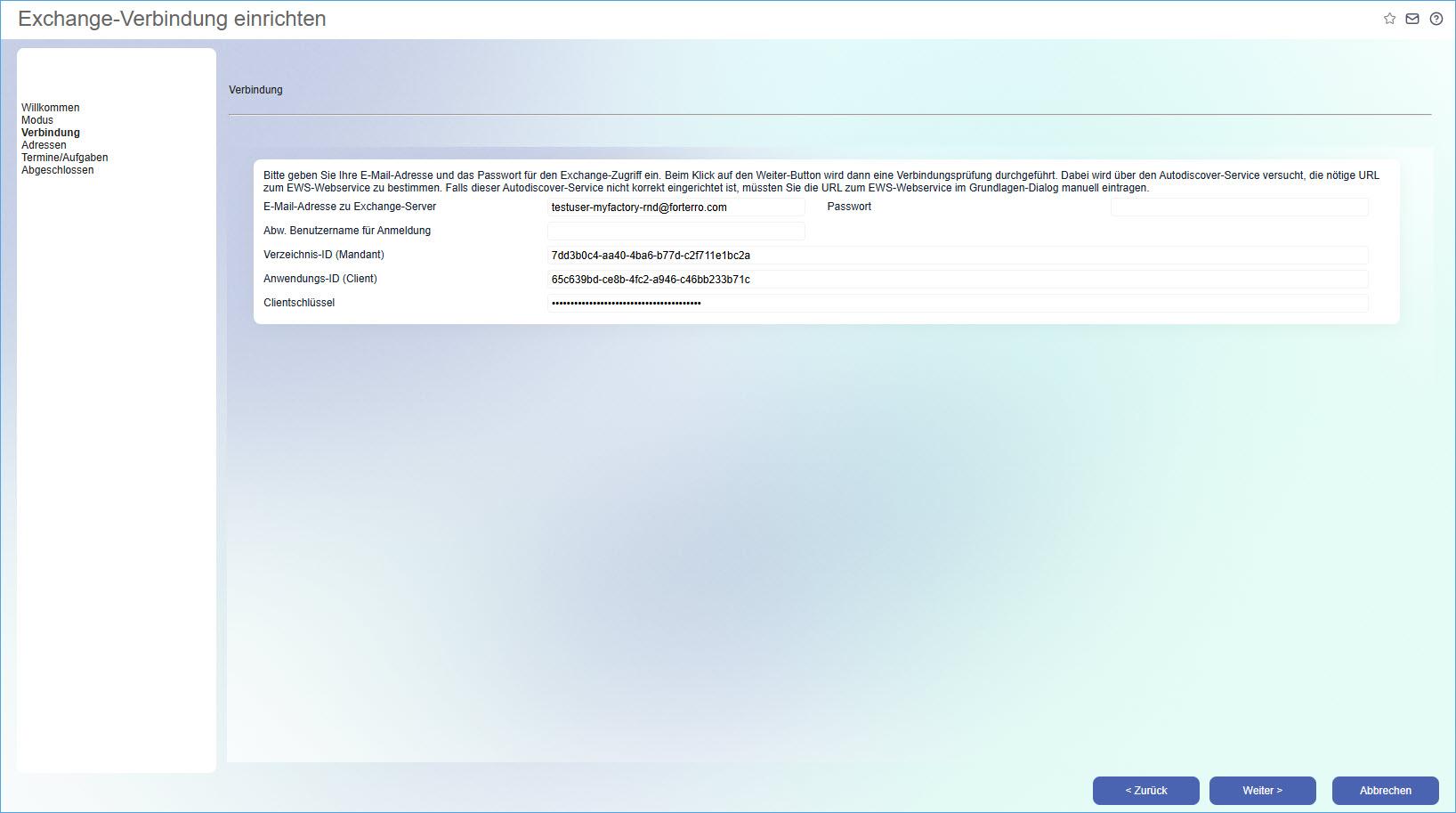Cancel setup with Abbrechen button
Image resolution: width=1456 pixels, height=813 pixels.
click(1386, 791)
